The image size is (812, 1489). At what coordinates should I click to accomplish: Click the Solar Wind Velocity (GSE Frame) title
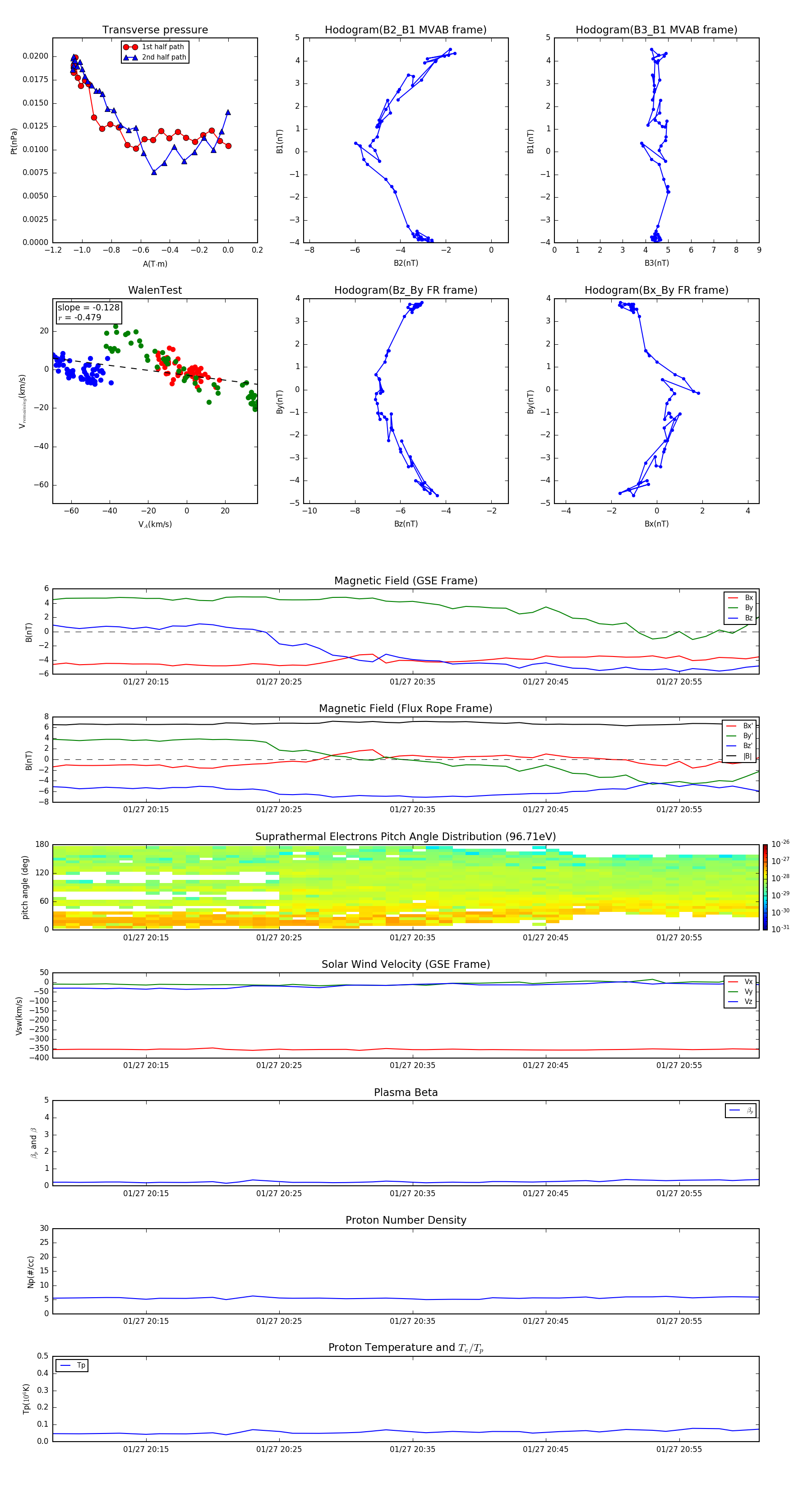[406, 965]
